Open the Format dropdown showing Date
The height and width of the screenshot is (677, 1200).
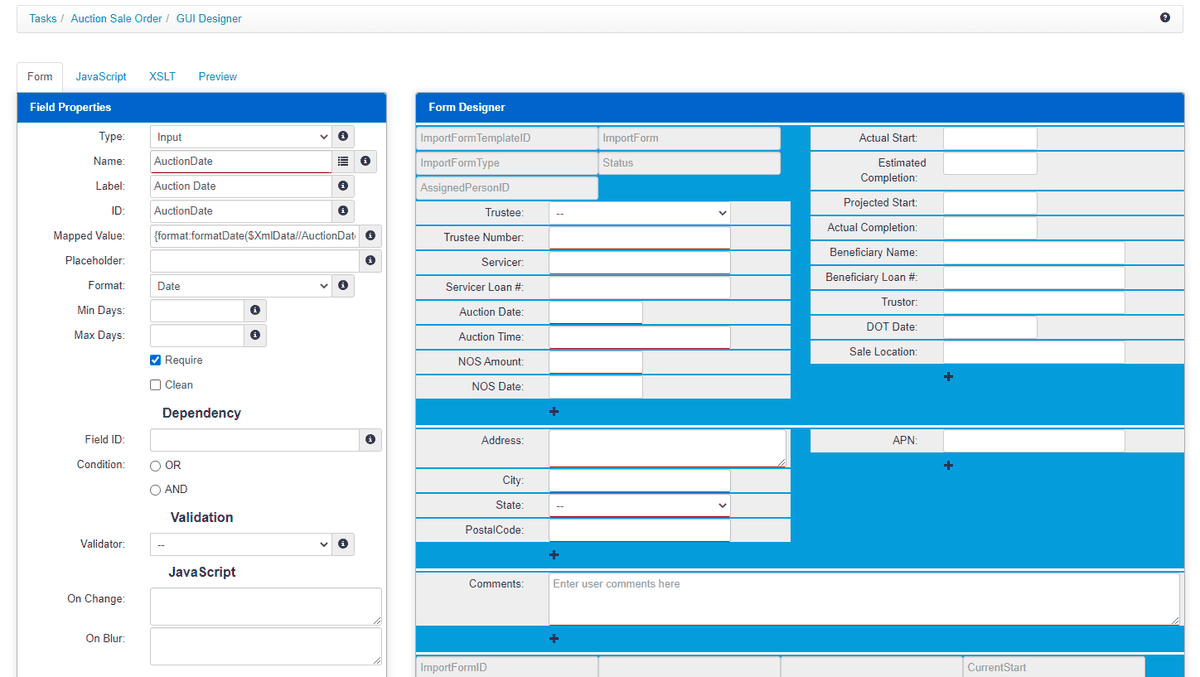pyautogui.click(x=241, y=286)
